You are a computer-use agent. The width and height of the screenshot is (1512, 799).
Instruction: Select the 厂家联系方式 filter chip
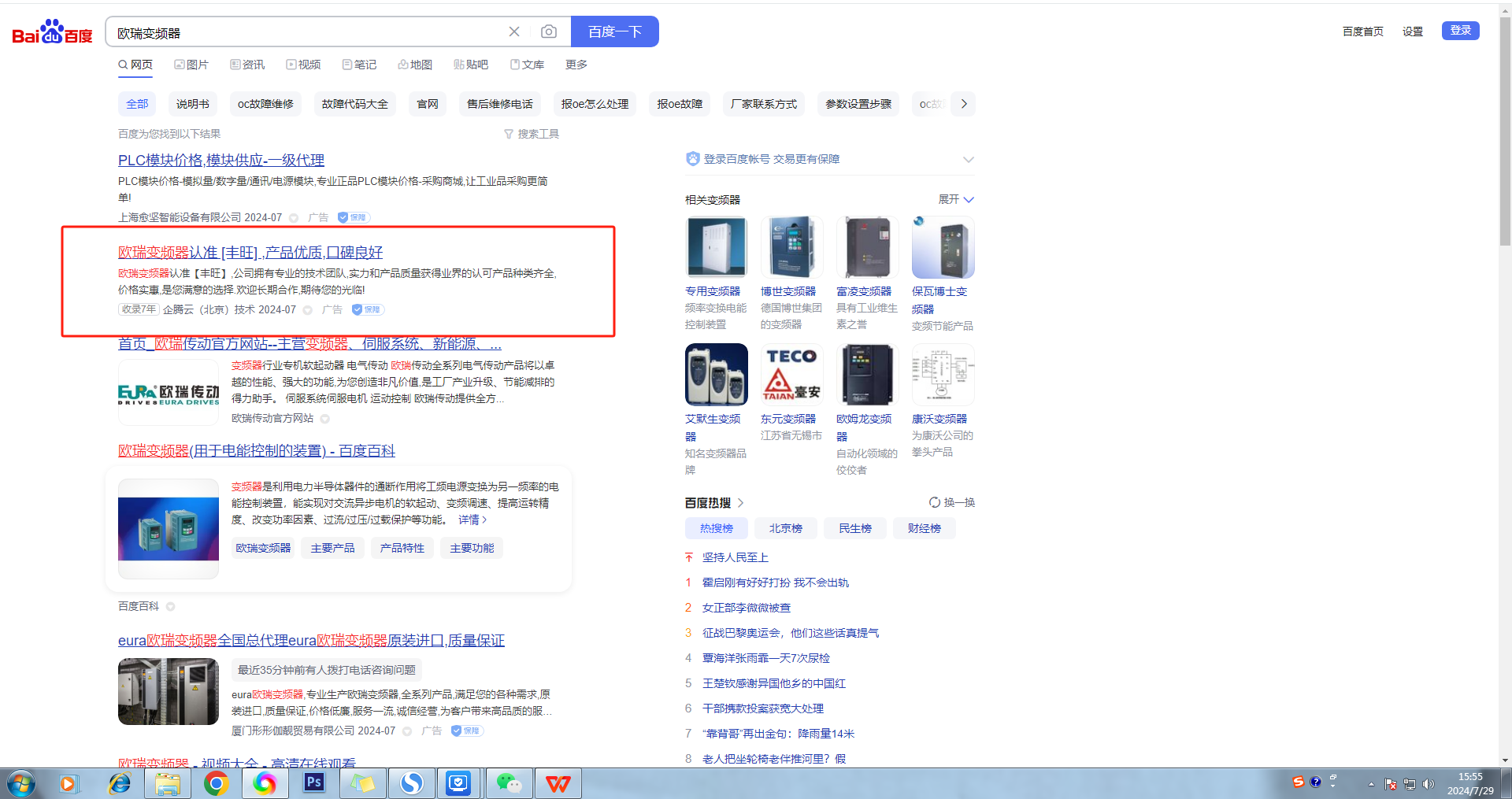pyautogui.click(x=764, y=104)
